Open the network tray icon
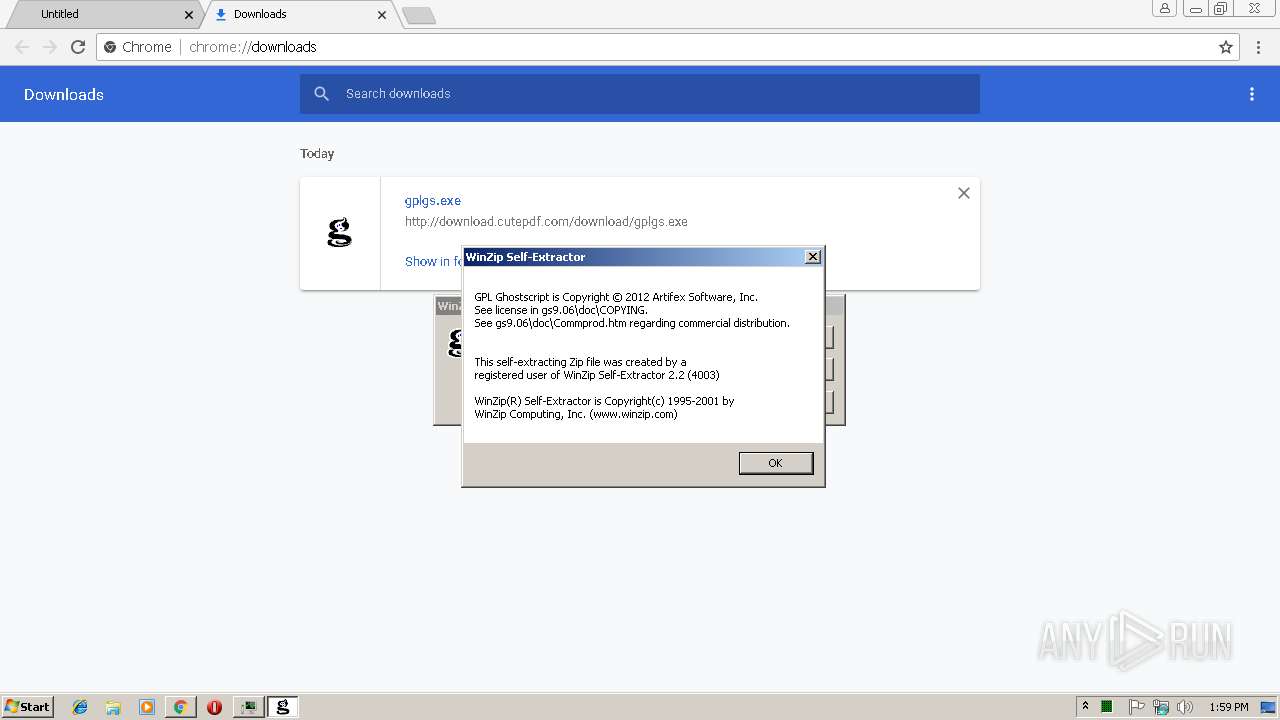The width and height of the screenshot is (1280, 720). coord(1161,707)
